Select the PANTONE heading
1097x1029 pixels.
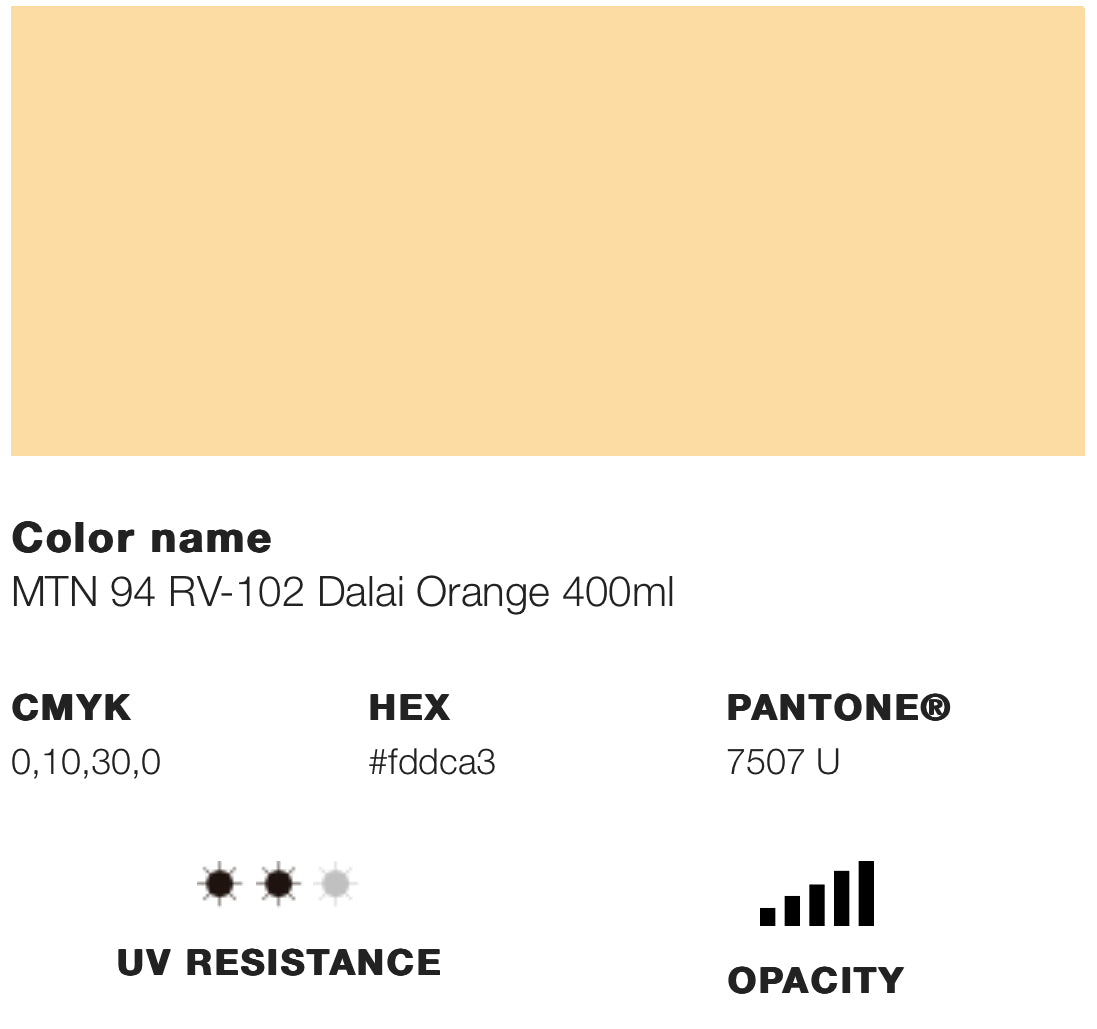(x=838, y=708)
